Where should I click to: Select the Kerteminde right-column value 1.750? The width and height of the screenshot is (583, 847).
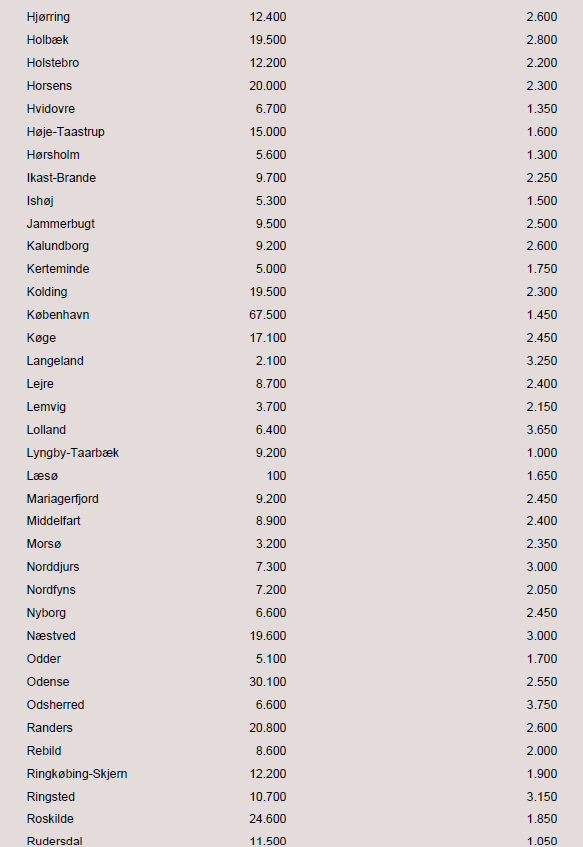pyautogui.click(x=542, y=269)
